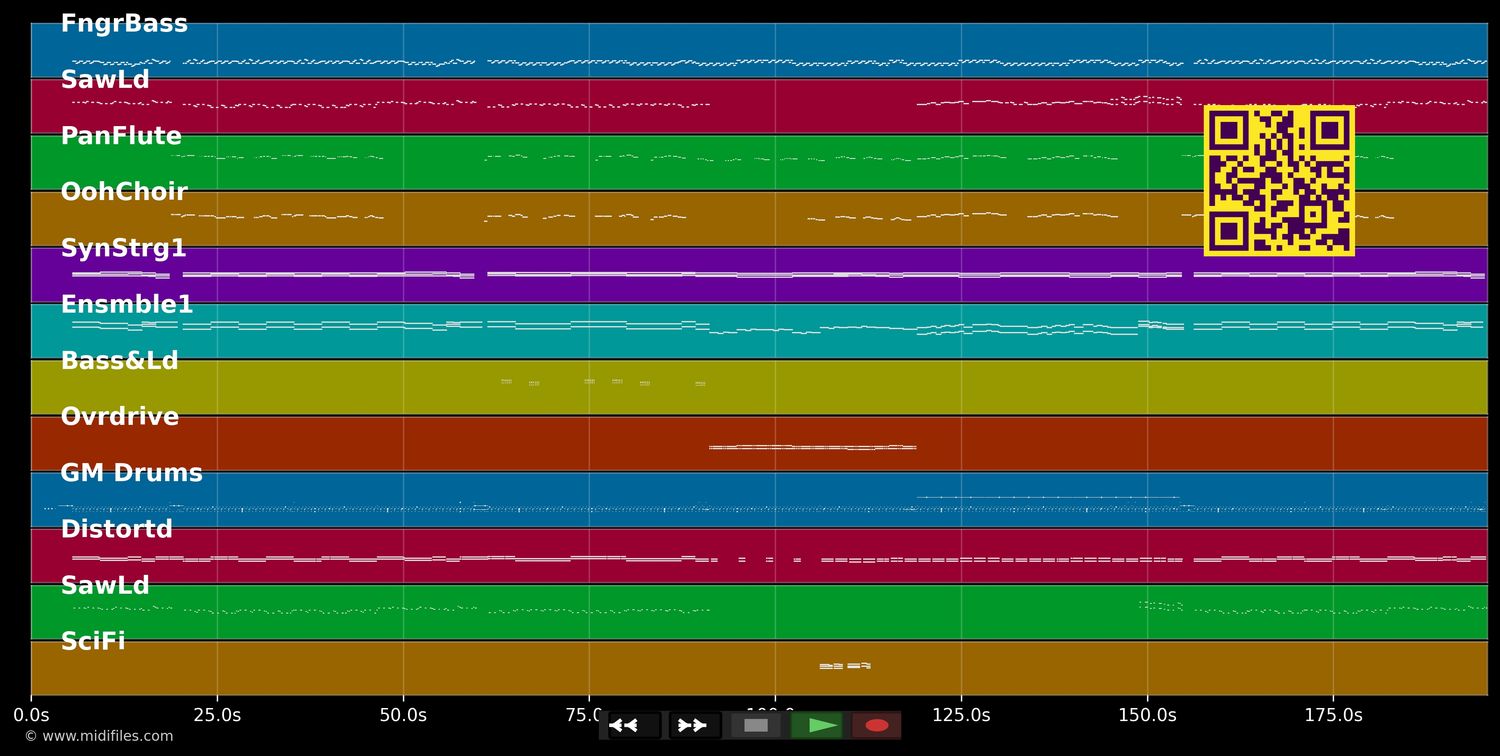The image size is (1500, 756).
Task: Select the PanFlute track label
Action: click(121, 137)
